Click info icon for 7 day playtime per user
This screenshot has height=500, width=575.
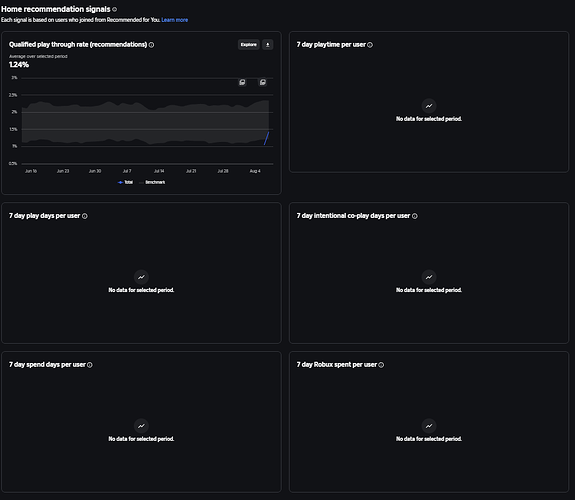pyautogui.click(x=370, y=45)
